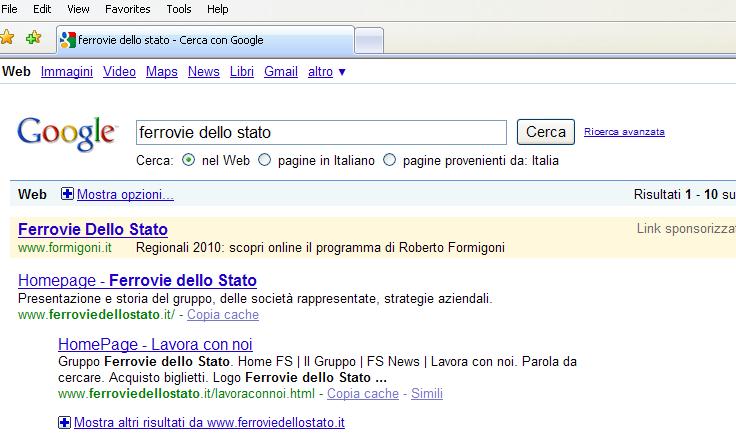The height and width of the screenshot is (439, 736).
Task: Open Google Maps link
Action: (161, 71)
